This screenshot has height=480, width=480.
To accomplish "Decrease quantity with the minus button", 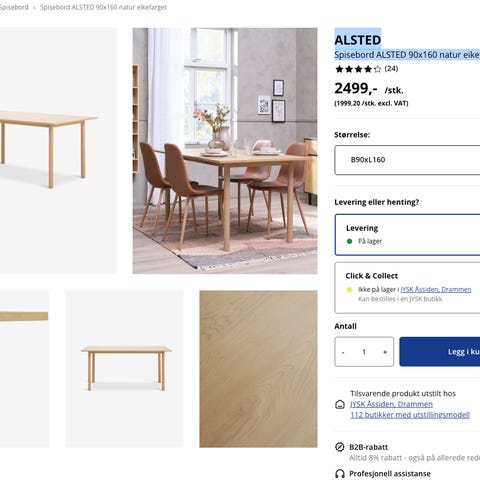I will (x=343, y=352).
